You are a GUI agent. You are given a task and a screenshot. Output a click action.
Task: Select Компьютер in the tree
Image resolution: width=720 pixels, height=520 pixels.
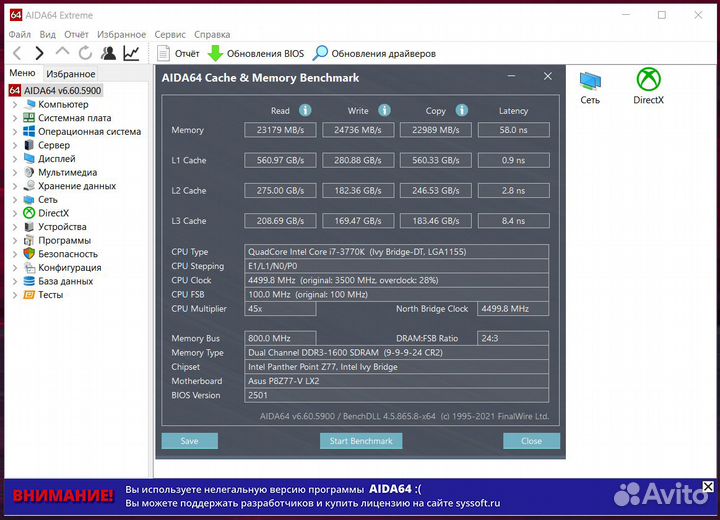coord(63,104)
